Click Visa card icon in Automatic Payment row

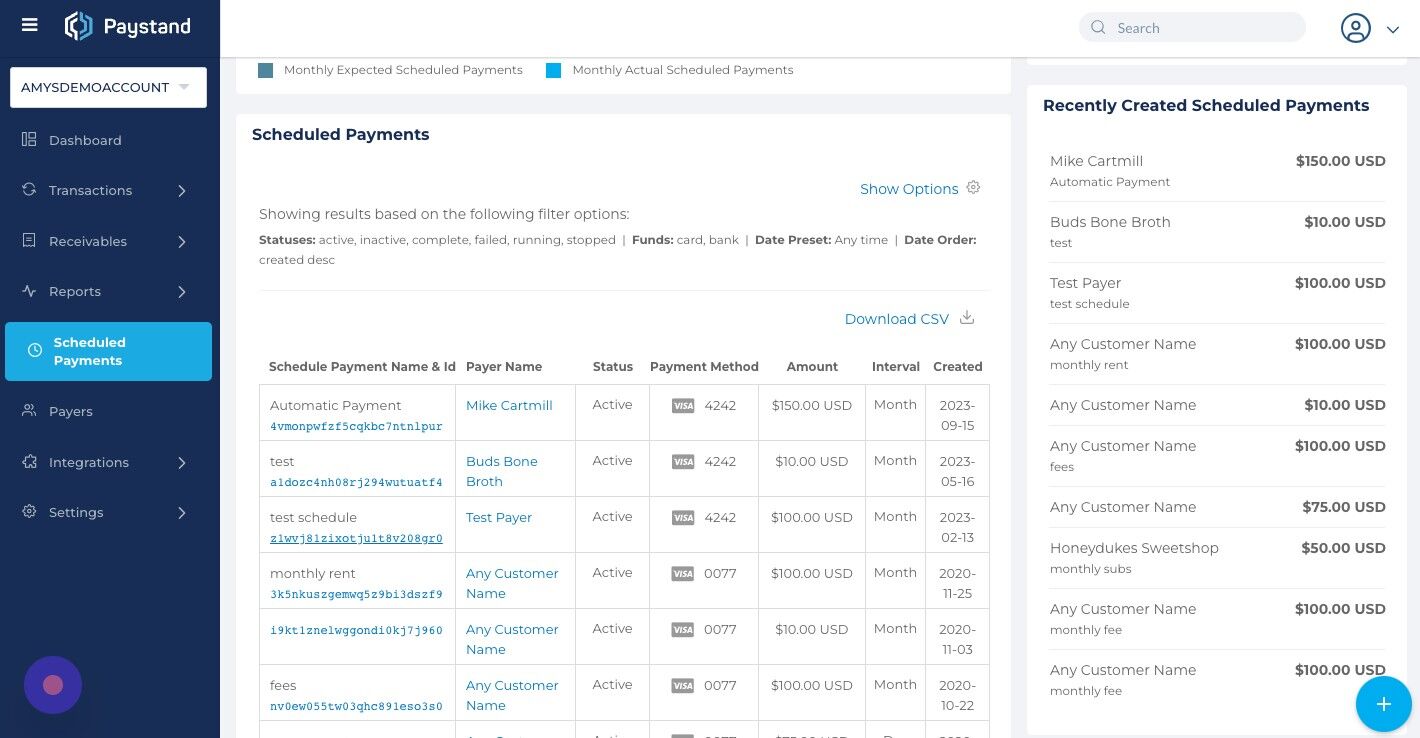(683, 406)
